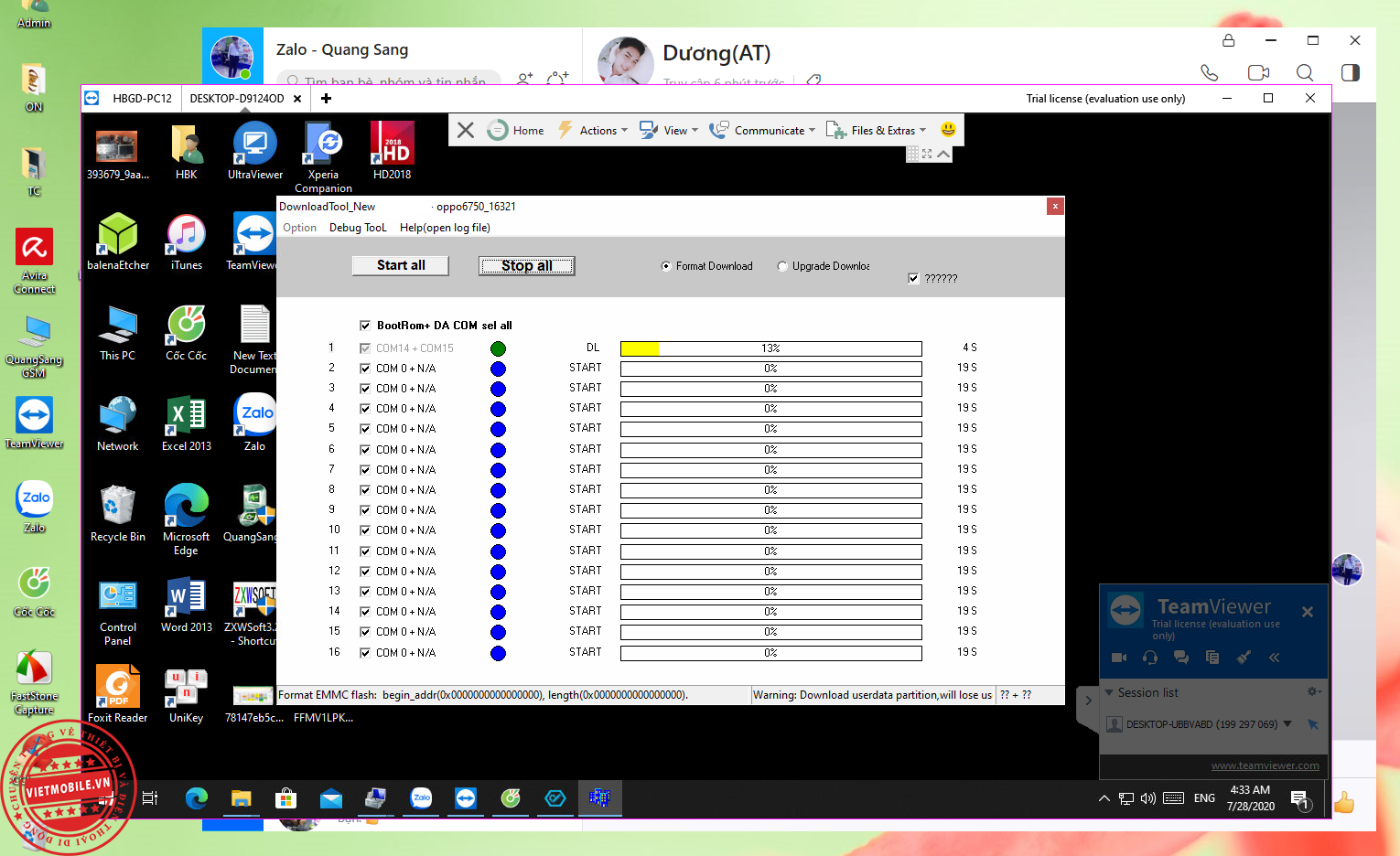Open Avira Connect icon on local desktop
1400x856 pixels.
click(34, 261)
